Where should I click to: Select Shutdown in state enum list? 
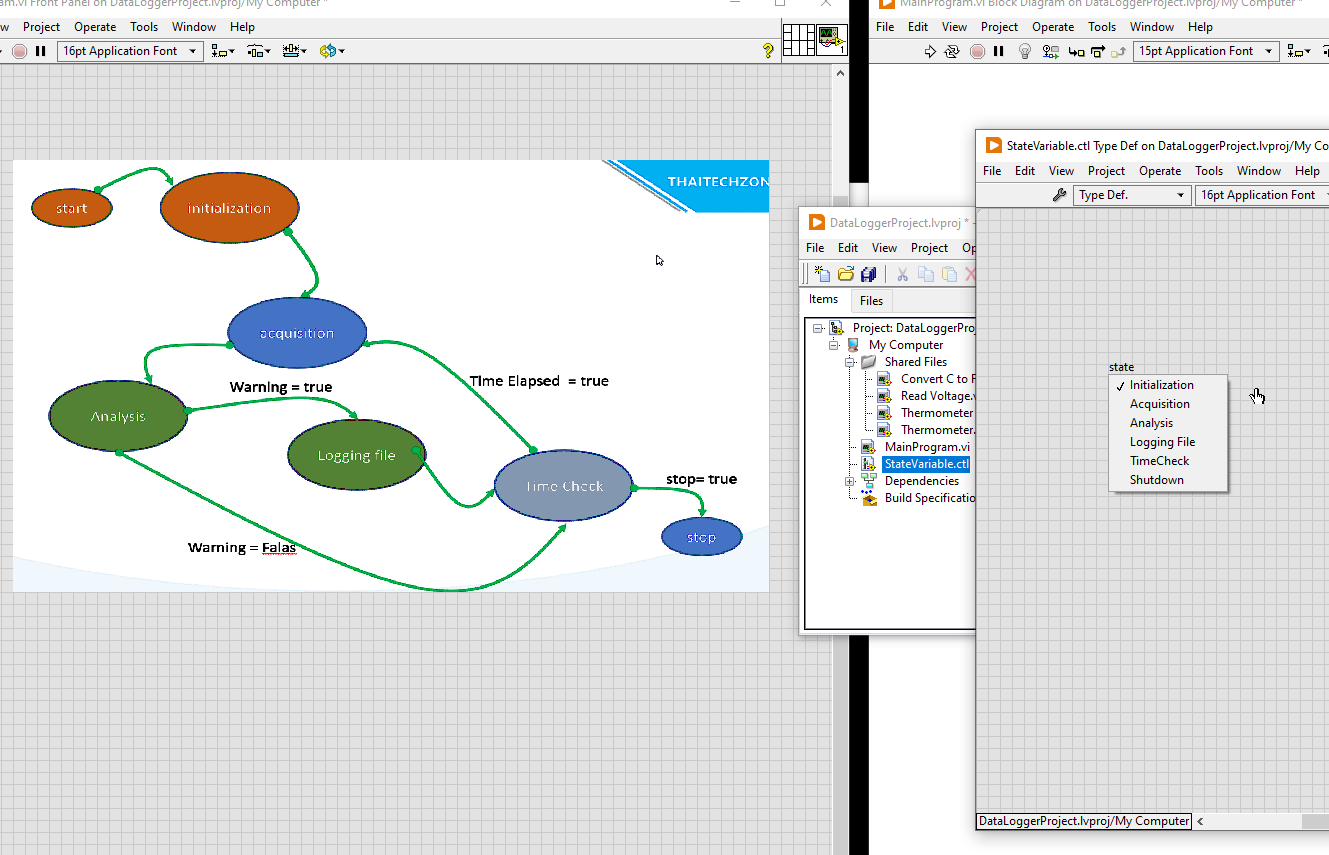[x=1168, y=480]
